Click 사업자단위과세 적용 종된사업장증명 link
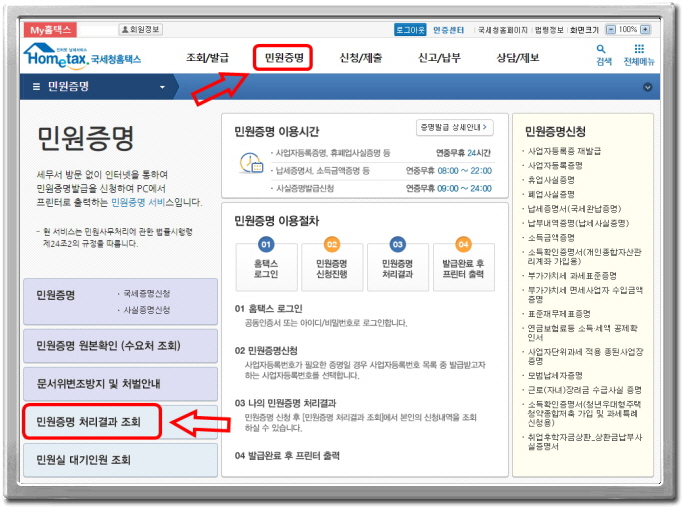682x507 pixels. click(x=585, y=356)
